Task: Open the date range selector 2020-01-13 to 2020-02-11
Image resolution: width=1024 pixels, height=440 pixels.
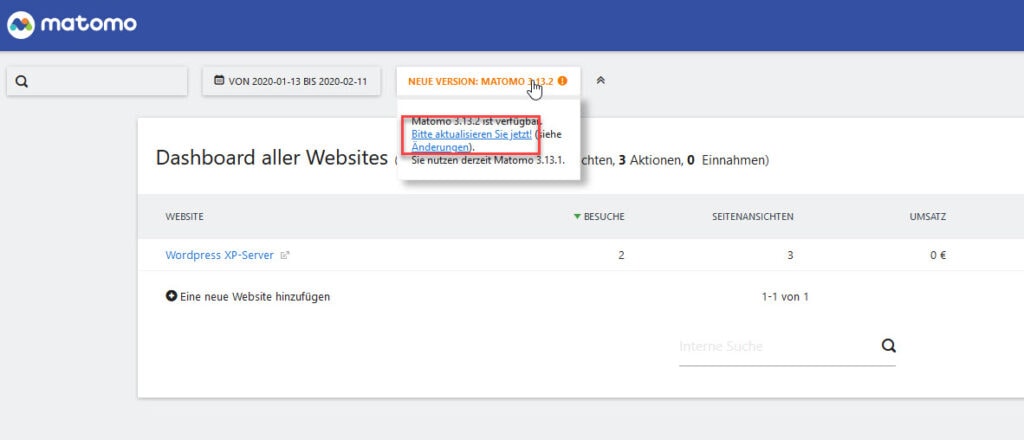Action: pos(291,82)
